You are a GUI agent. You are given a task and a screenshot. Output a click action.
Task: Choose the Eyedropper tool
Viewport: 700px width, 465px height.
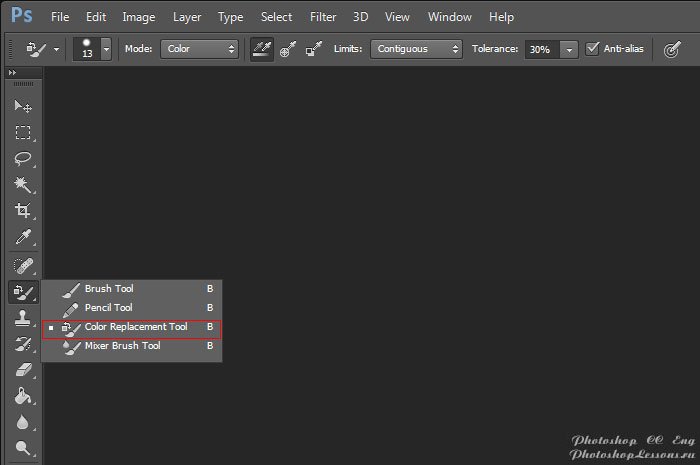tap(22, 237)
